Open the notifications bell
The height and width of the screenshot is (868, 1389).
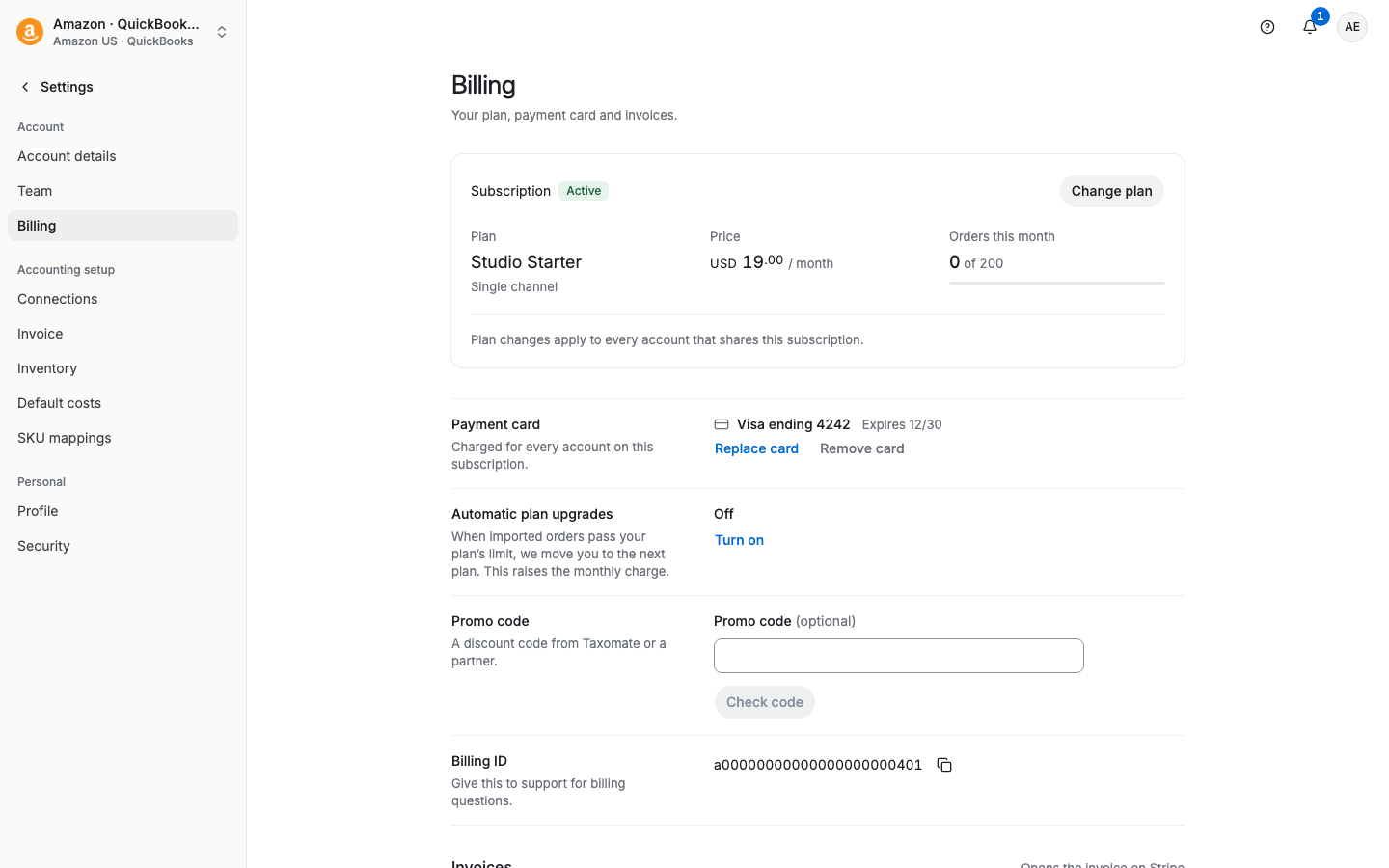pyautogui.click(x=1310, y=27)
